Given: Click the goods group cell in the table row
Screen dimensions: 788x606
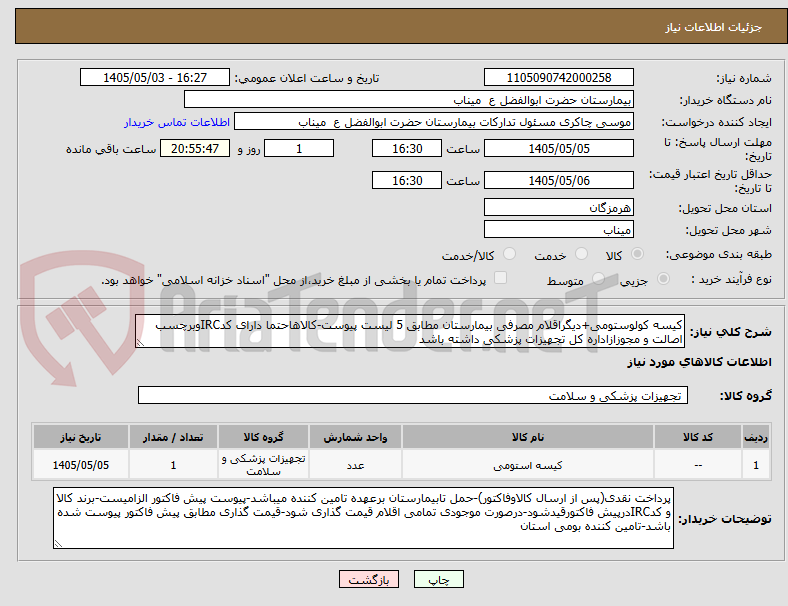Looking at the screenshot, I should pos(263,465).
